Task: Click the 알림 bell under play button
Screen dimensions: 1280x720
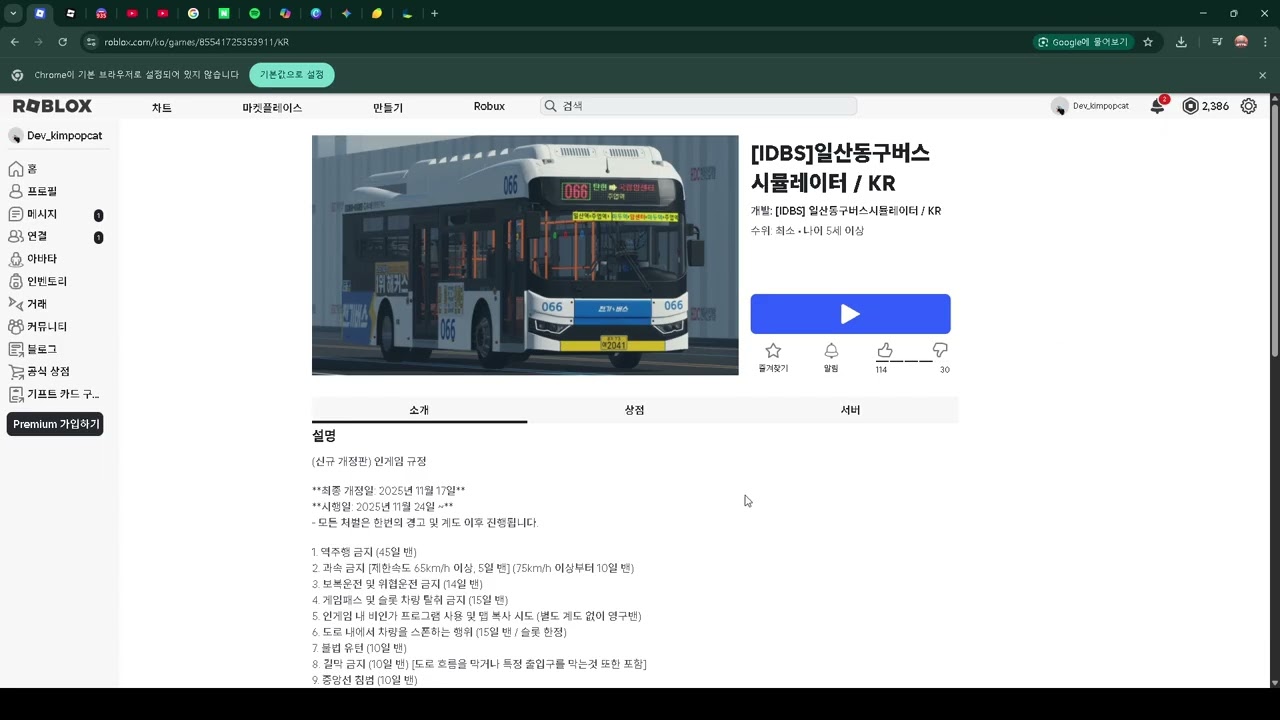Action: tap(831, 357)
